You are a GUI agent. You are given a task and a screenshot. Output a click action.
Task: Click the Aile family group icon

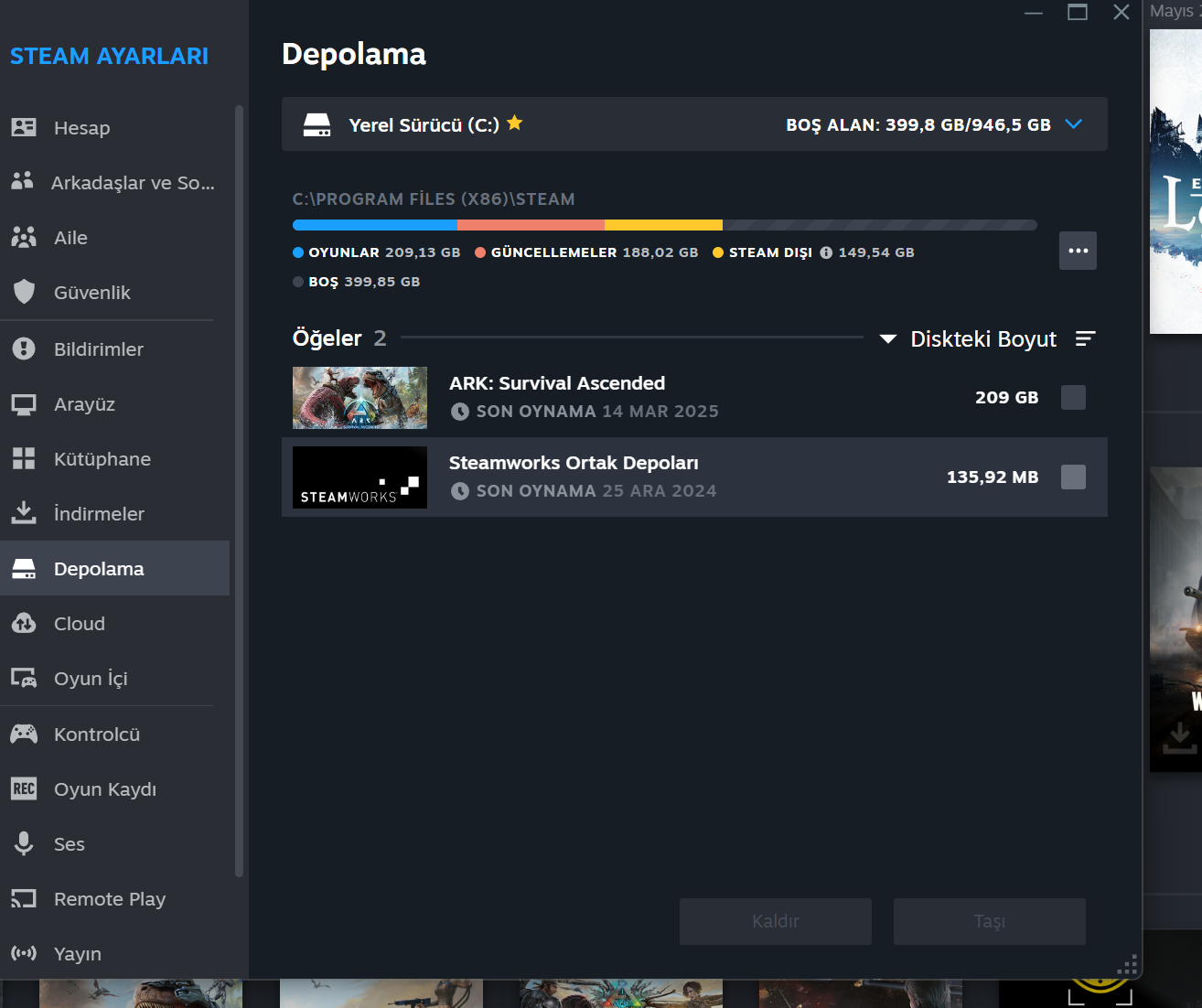(x=24, y=237)
